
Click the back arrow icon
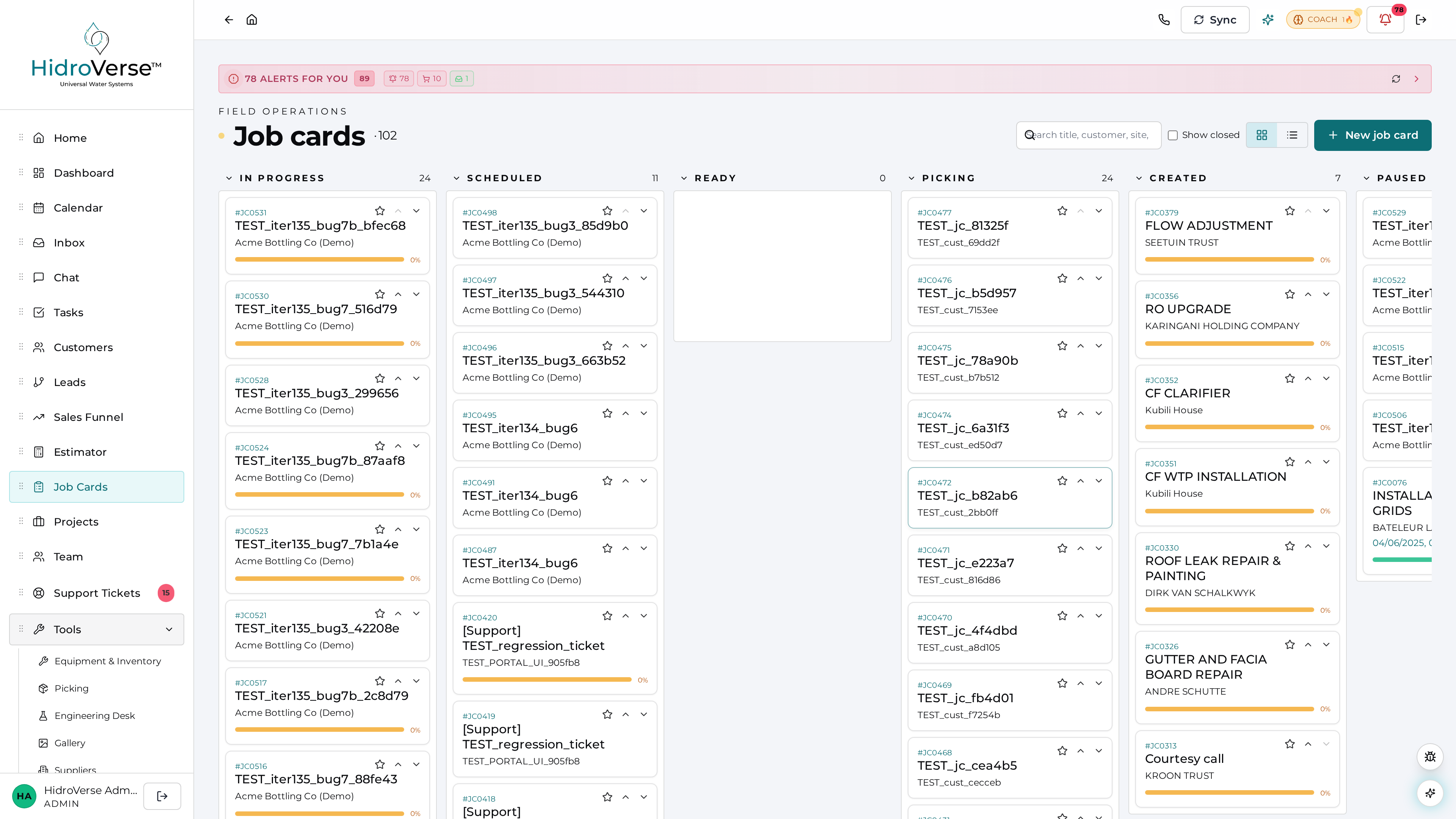coord(228,20)
